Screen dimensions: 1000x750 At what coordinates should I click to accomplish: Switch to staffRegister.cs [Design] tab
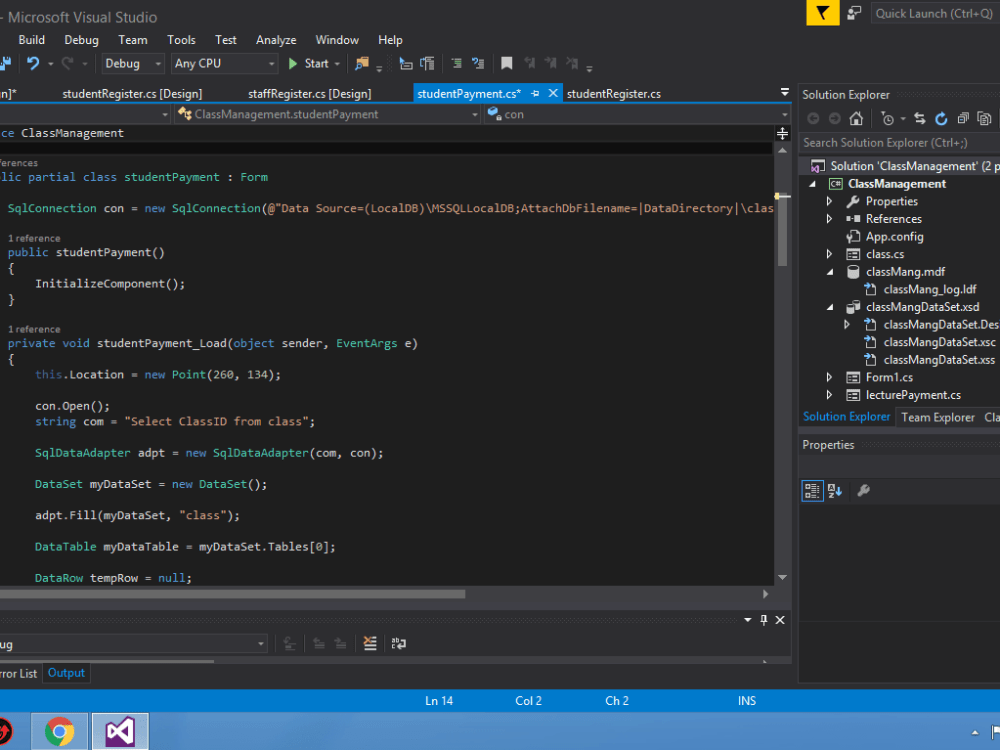coord(309,93)
